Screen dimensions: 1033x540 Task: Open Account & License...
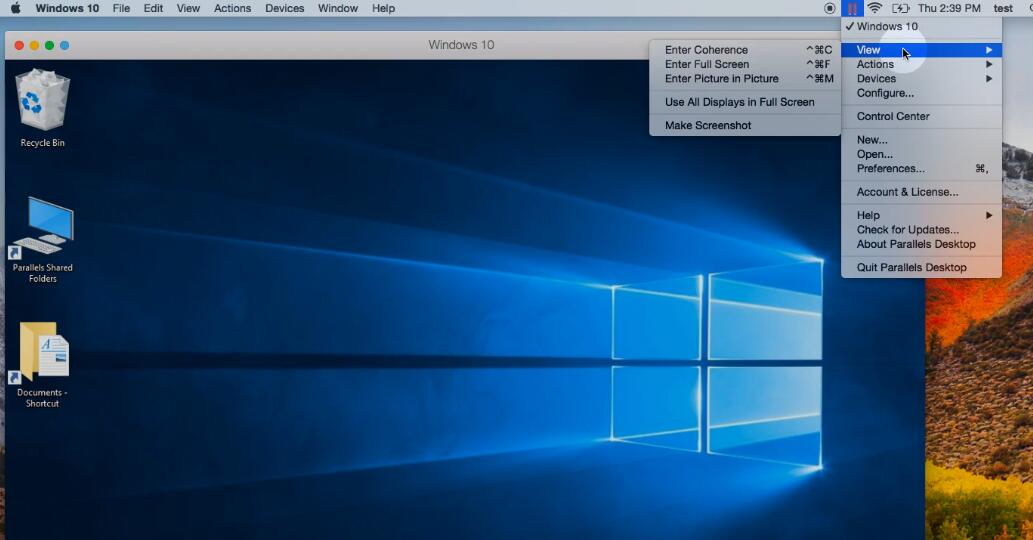pos(922,192)
